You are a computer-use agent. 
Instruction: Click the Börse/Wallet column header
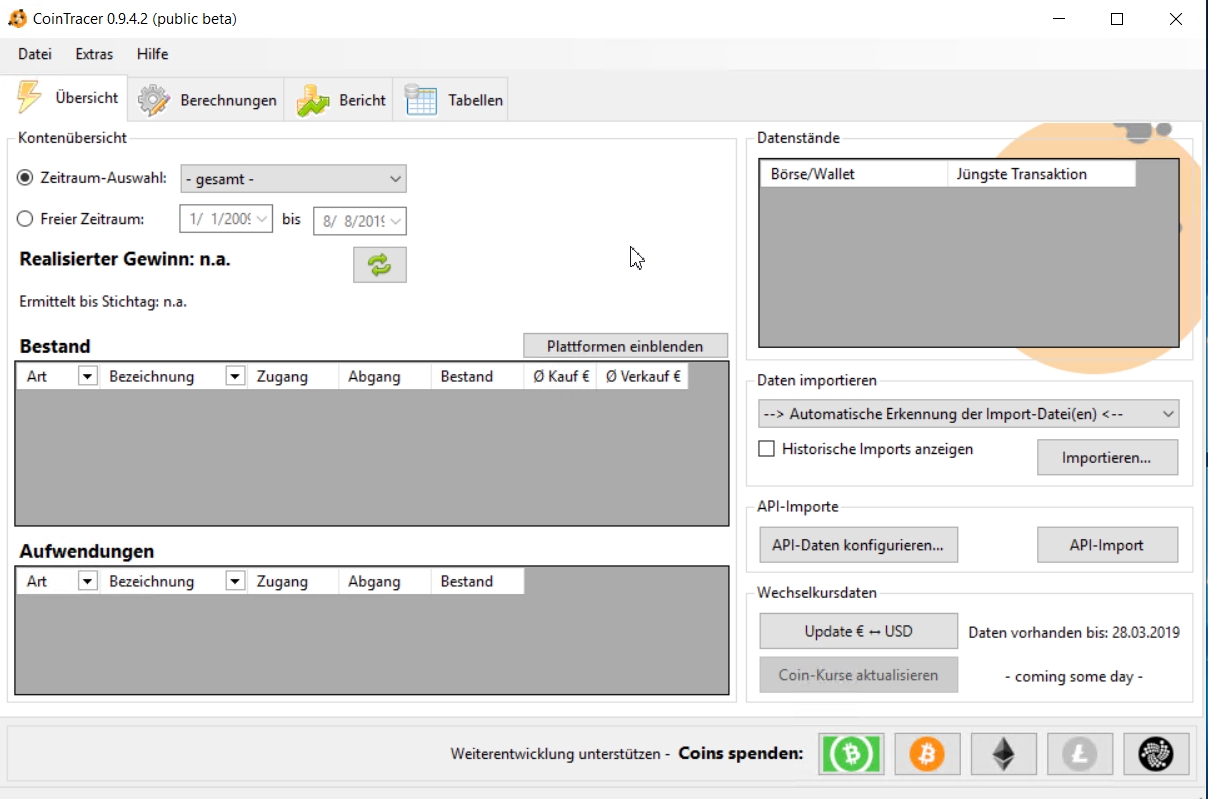[853, 174]
